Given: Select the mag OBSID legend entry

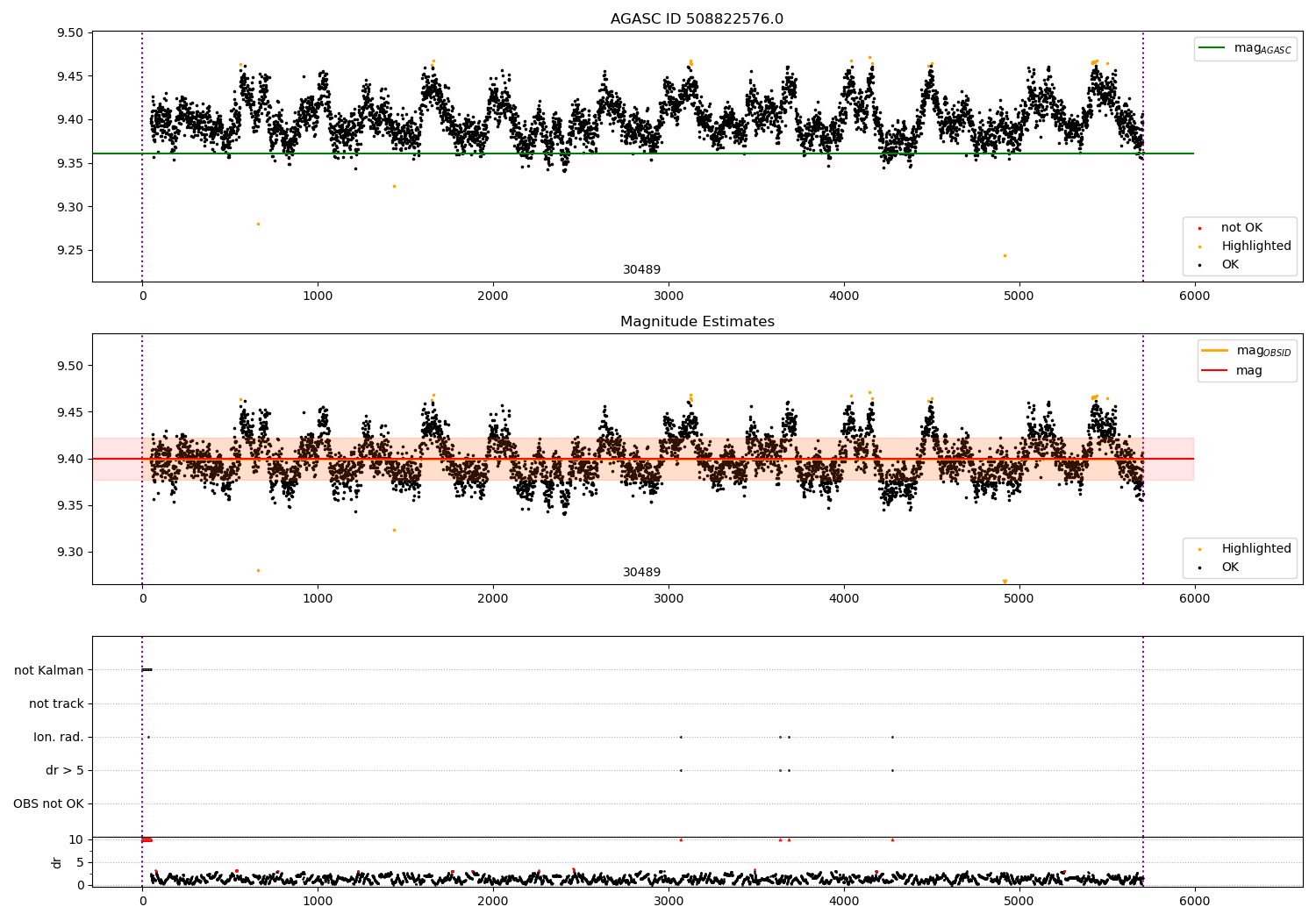Looking at the screenshot, I should coord(1247,351).
